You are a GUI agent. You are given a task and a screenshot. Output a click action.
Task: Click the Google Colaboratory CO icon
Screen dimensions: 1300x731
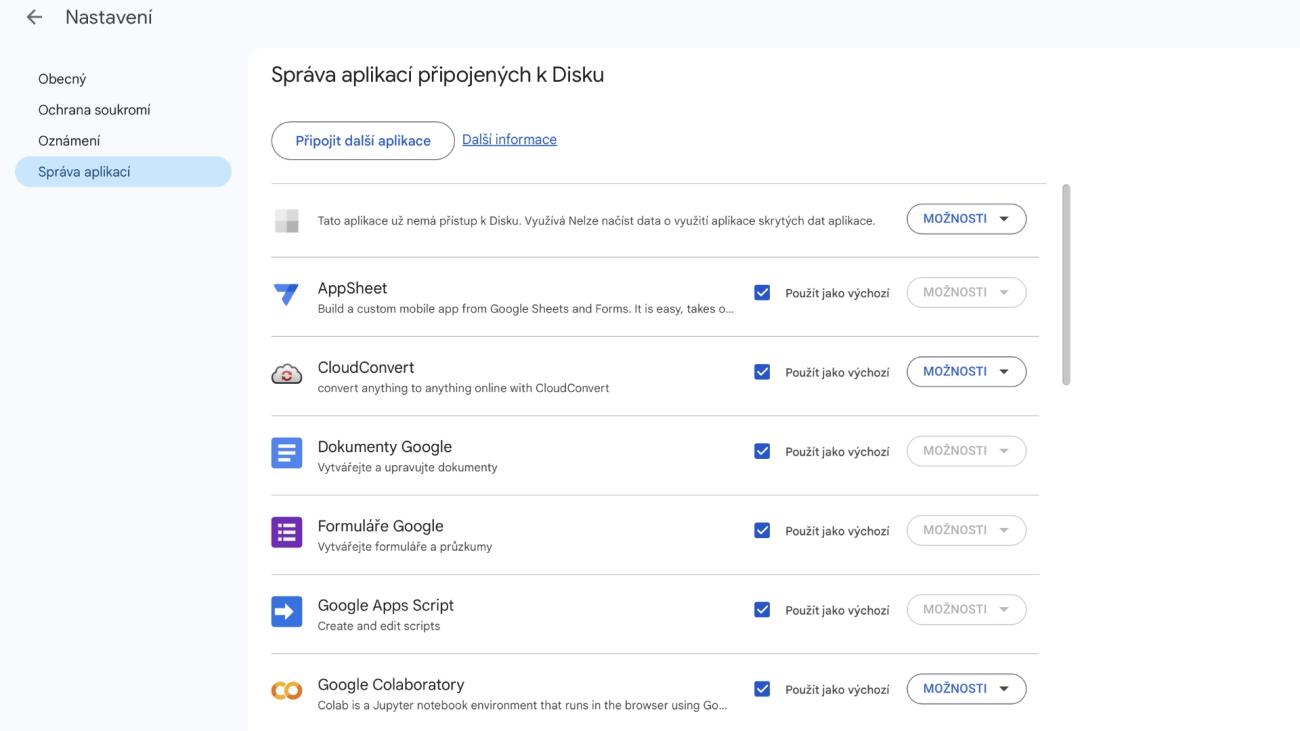[286, 690]
